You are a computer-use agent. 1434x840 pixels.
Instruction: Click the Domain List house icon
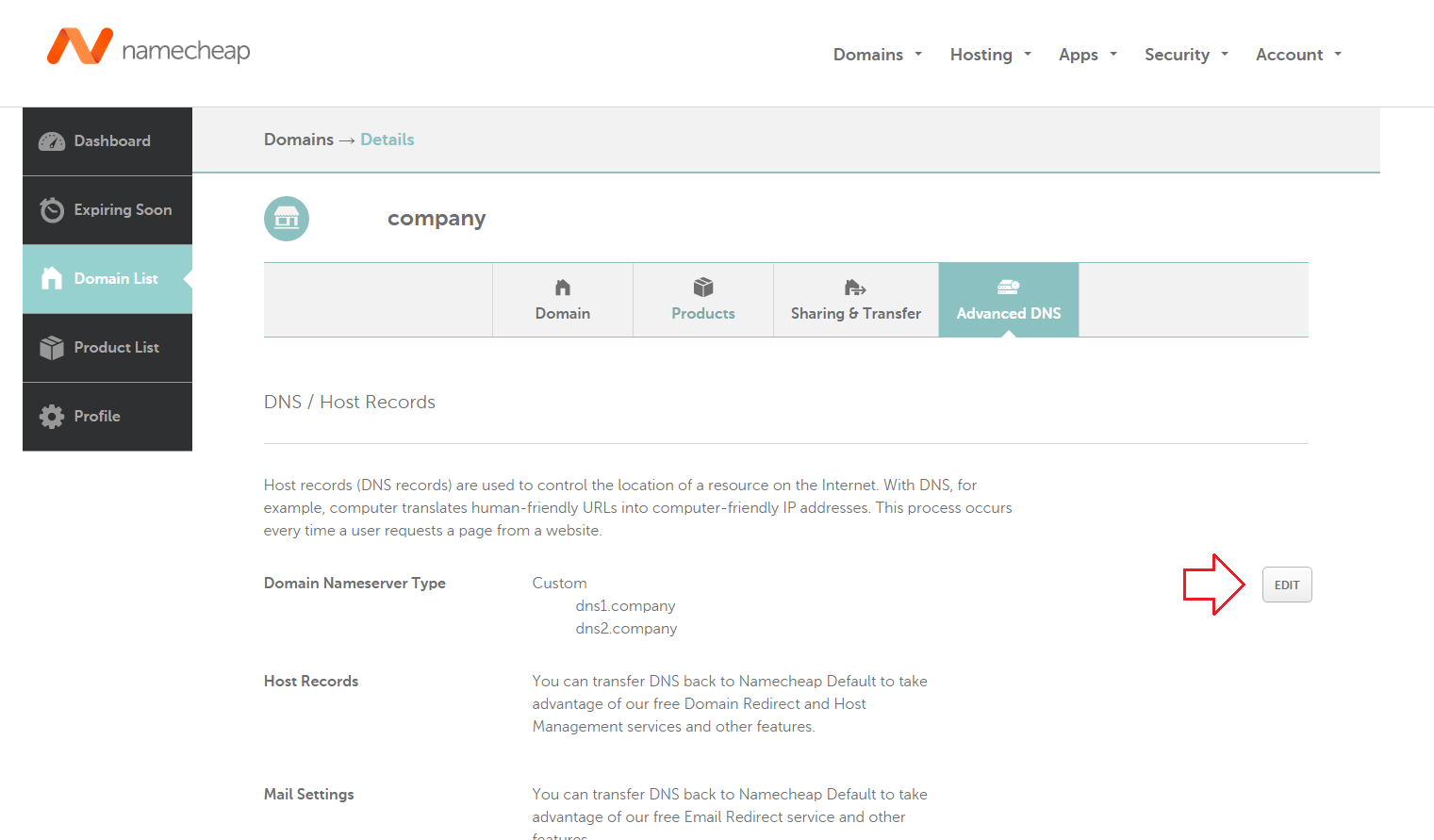coord(52,278)
